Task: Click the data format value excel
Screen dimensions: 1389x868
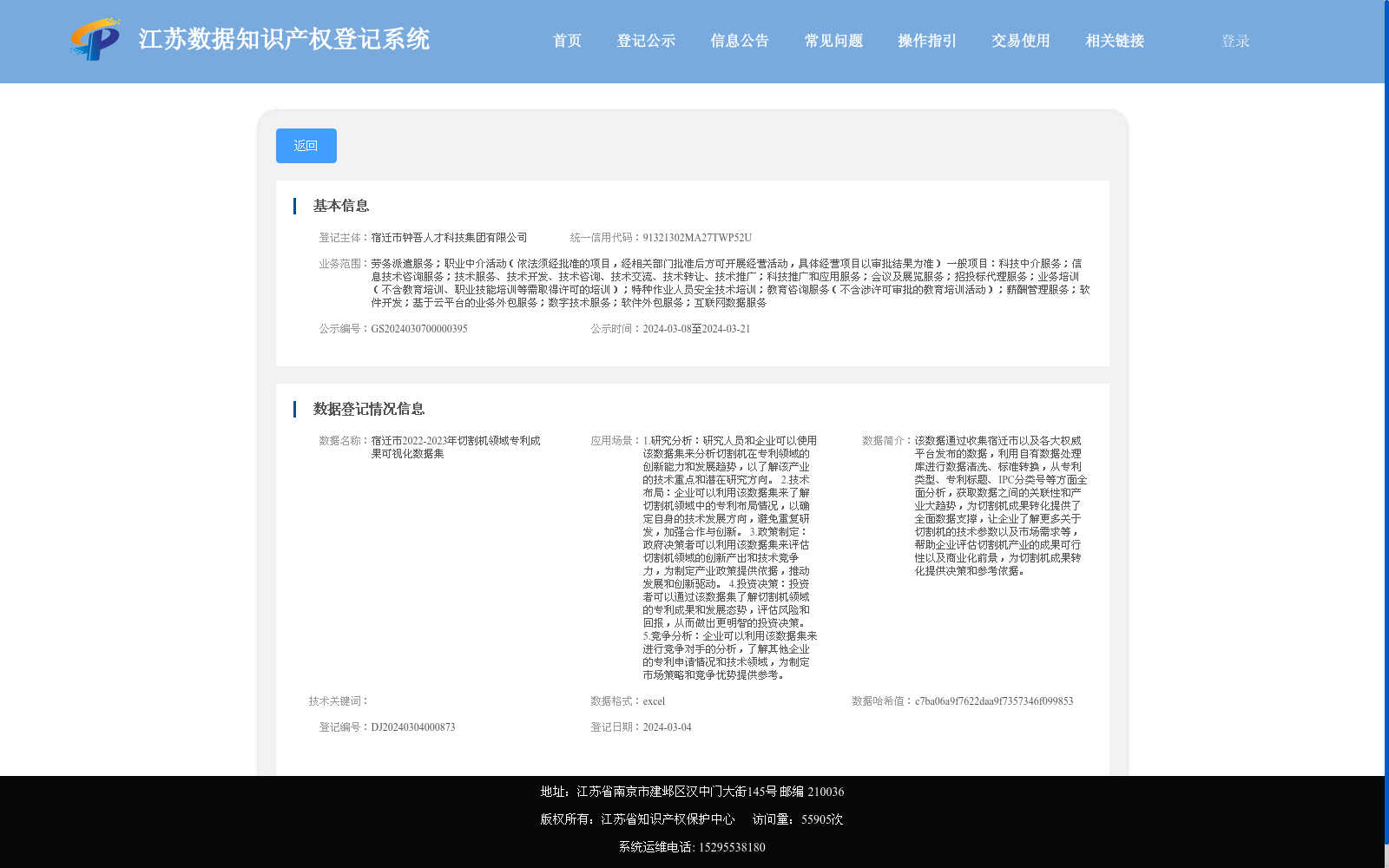Action: pos(654,701)
